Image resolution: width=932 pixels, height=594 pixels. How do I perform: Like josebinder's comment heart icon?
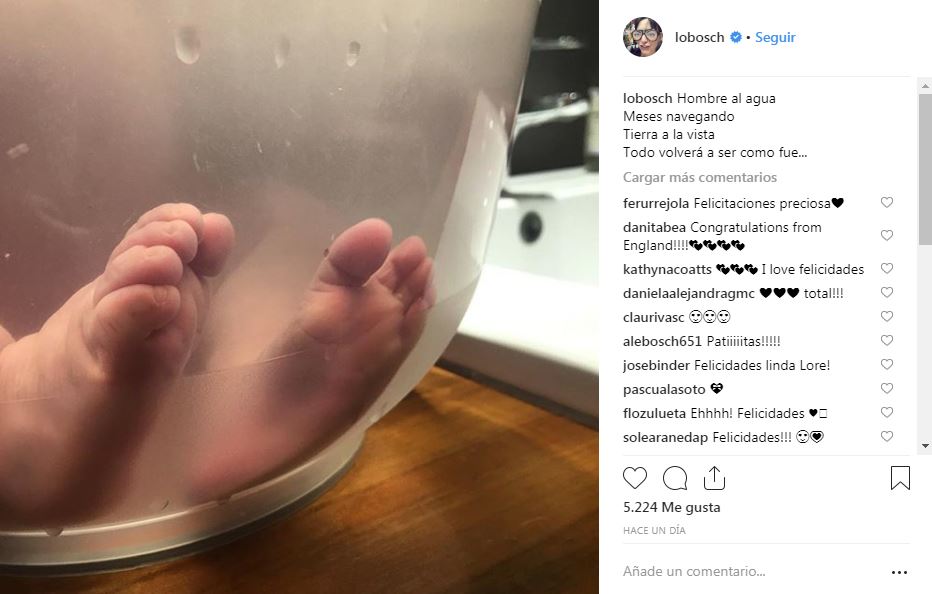click(x=887, y=364)
